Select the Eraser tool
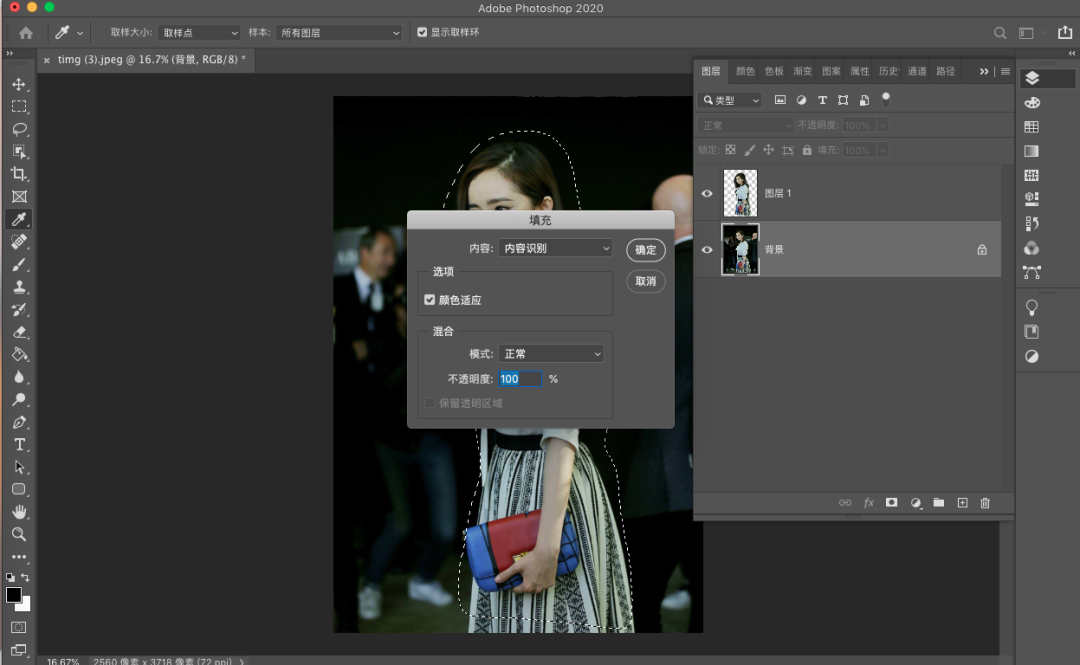Screen dimensions: 1080x665 tap(19, 332)
